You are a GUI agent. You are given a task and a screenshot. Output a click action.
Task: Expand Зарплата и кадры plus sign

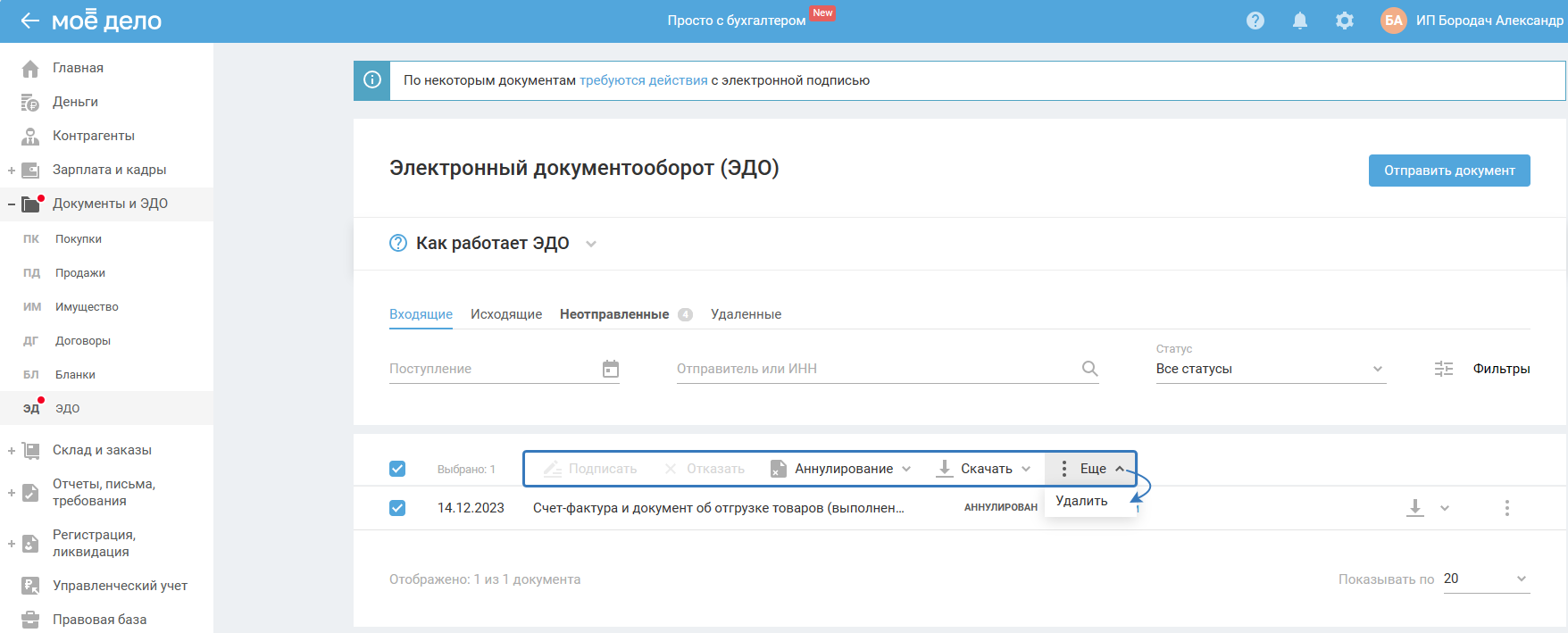(12, 170)
